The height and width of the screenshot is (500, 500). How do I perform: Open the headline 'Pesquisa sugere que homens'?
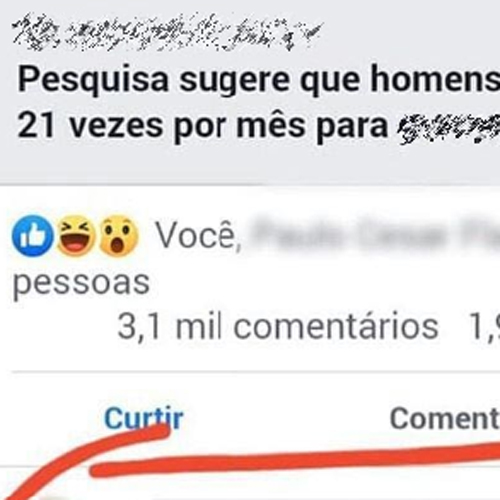(x=259, y=80)
